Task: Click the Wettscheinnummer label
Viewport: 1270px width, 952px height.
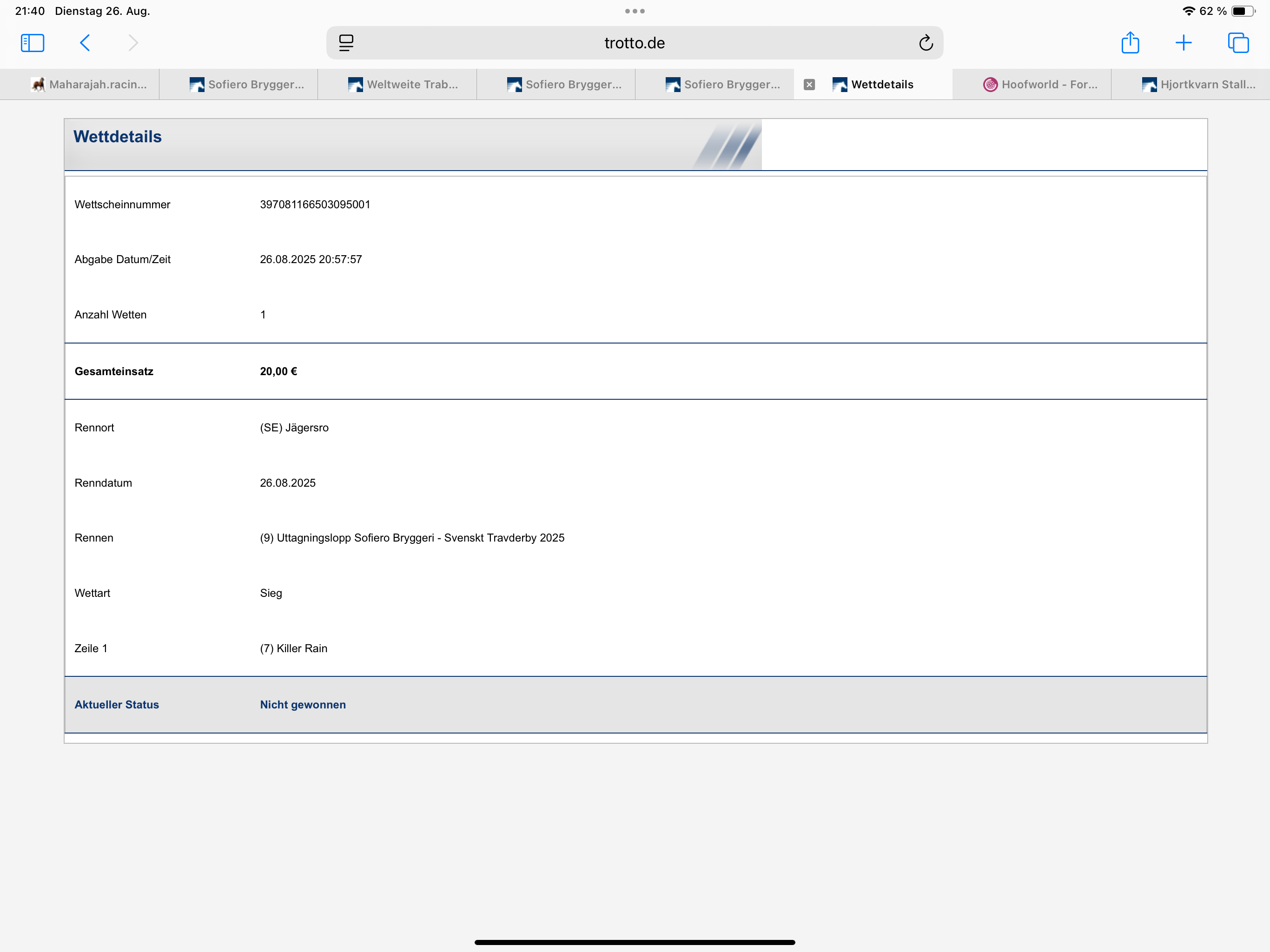Action: [122, 205]
